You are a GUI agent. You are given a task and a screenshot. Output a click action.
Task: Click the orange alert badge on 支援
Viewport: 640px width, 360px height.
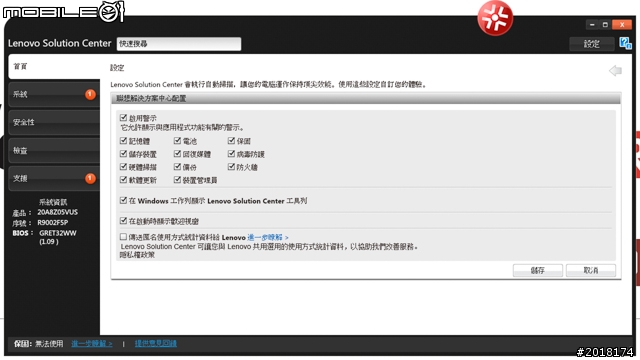pyautogui.click(x=90, y=178)
